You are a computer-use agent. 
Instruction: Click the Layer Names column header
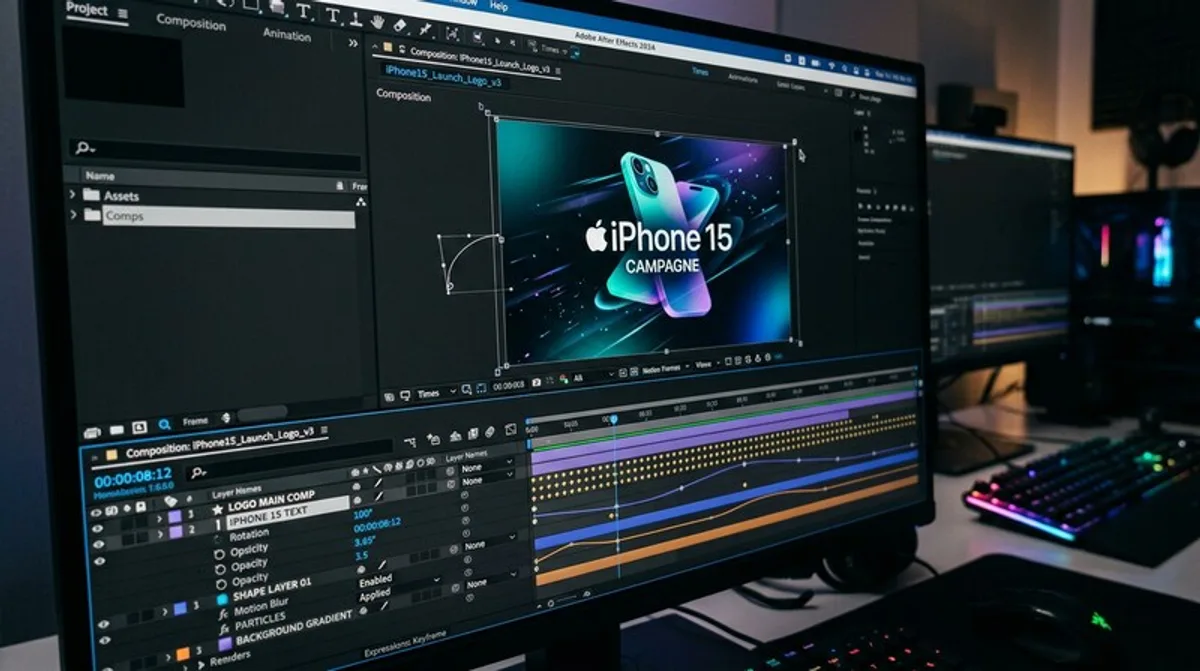coord(237,492)
